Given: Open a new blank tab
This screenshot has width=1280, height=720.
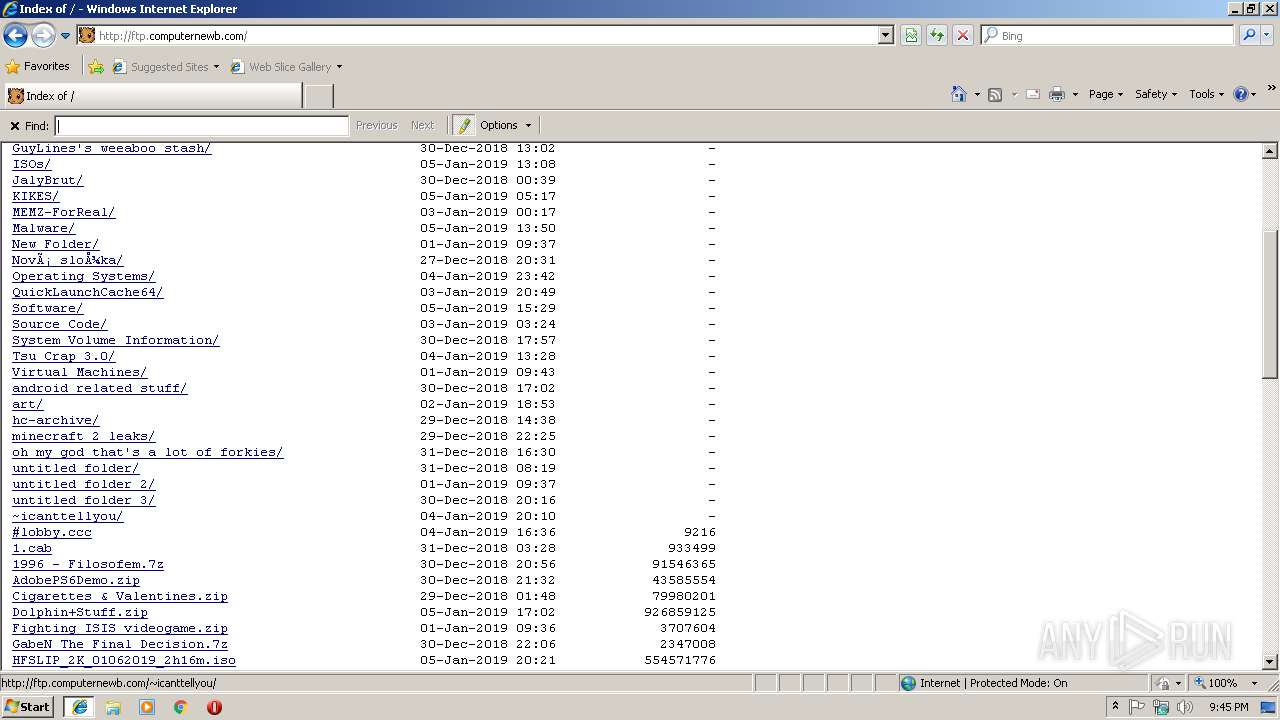Looking at the screenshot, I should coord(318,96).
